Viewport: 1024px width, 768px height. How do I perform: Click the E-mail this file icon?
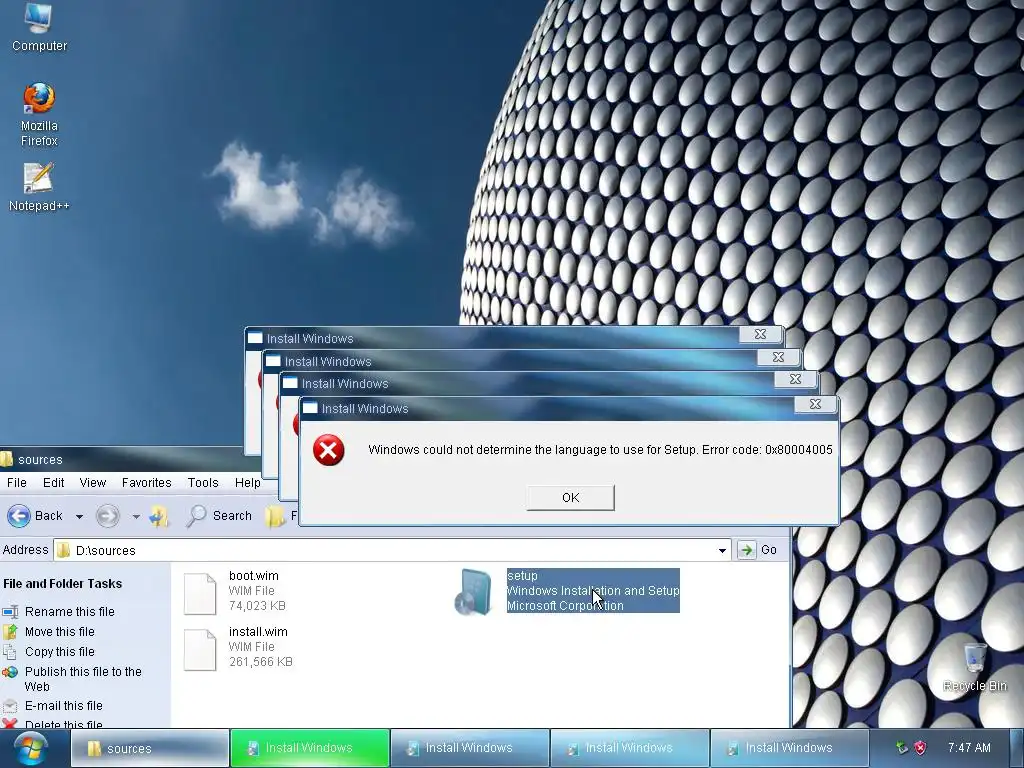pyautogui.click(x=10, y=706)
